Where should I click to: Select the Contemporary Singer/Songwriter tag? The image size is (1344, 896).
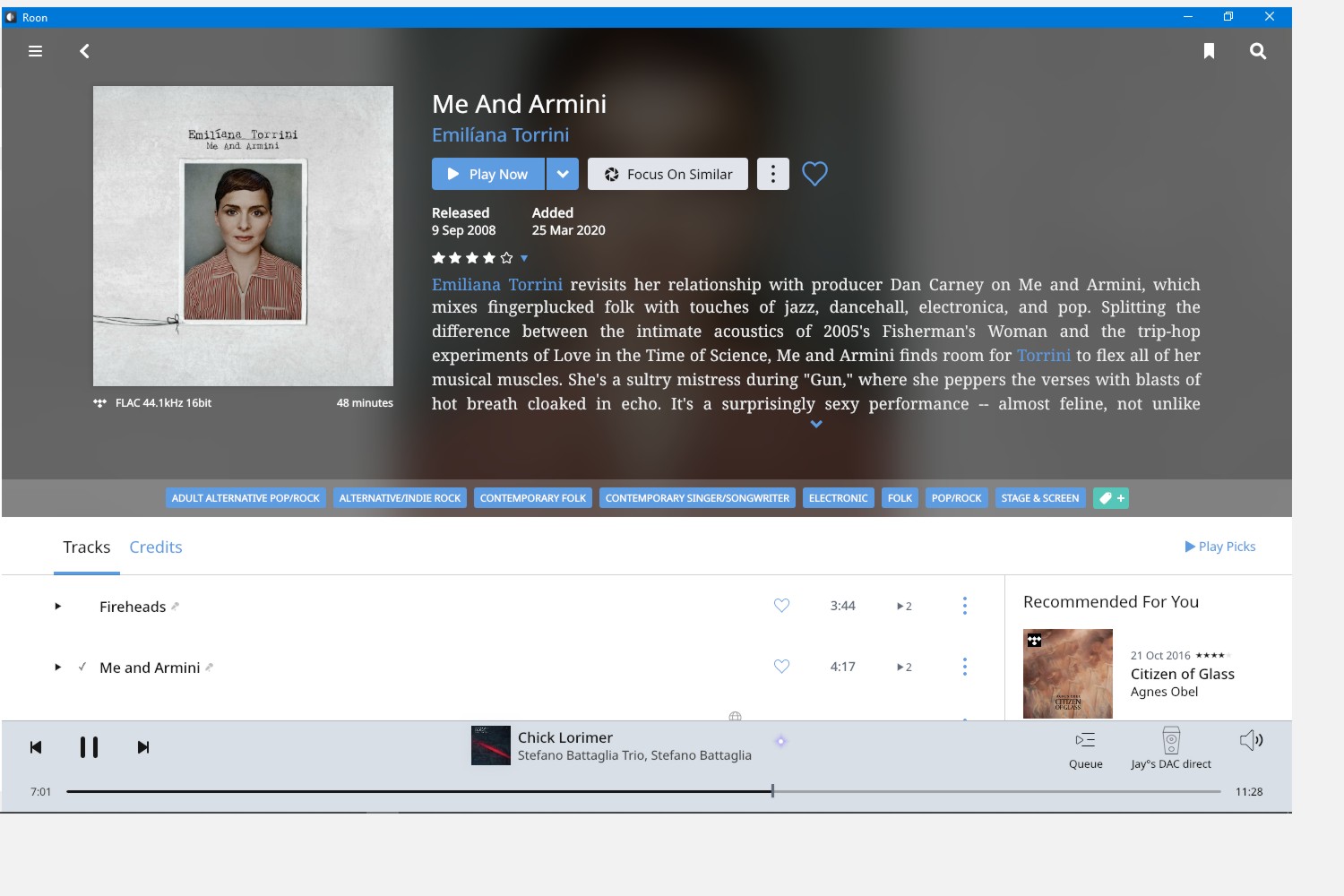pos(697,498)
